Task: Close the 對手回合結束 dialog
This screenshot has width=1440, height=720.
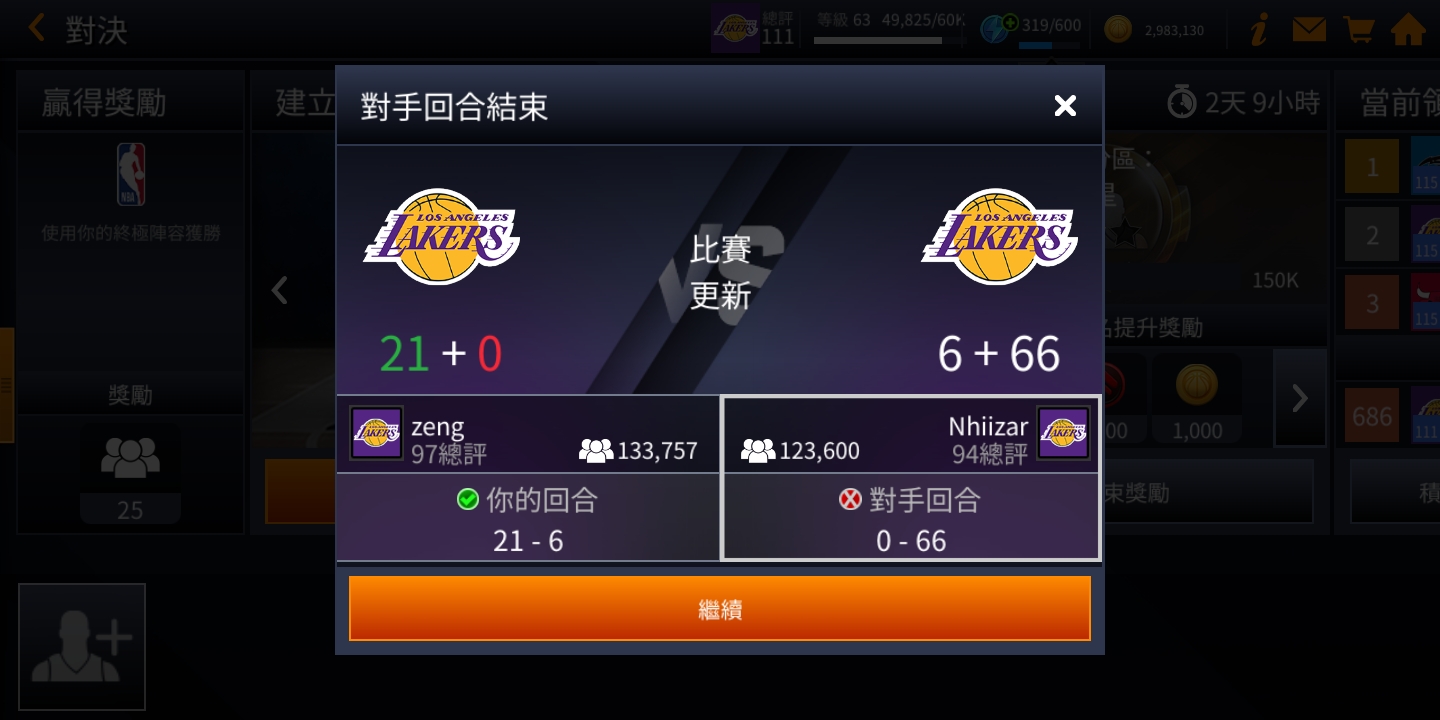Action: 1065,105
